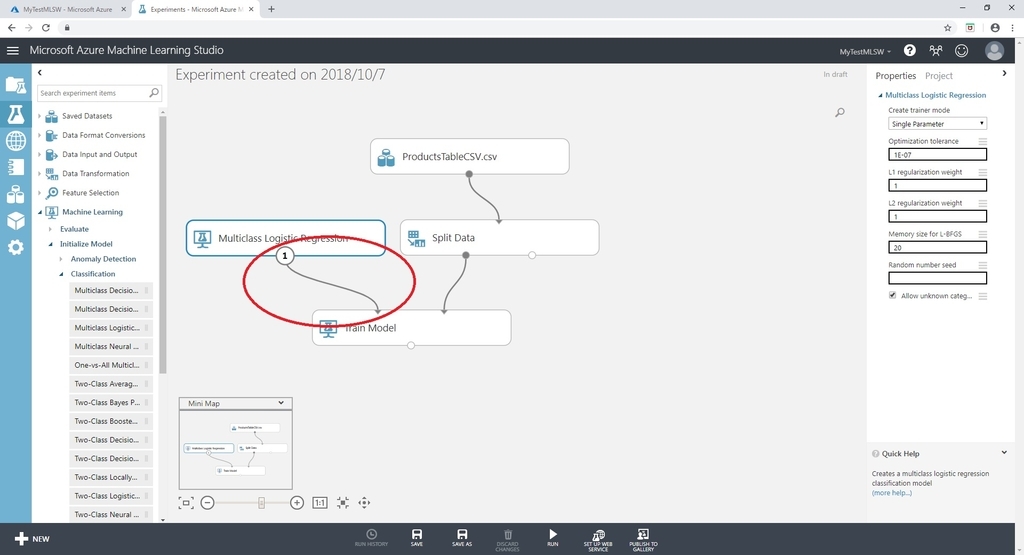The width and height of the screenshot is (1024, 555).
Task: Select ProductsTableCSV.csv module on canvas
Action: point(470,156)
